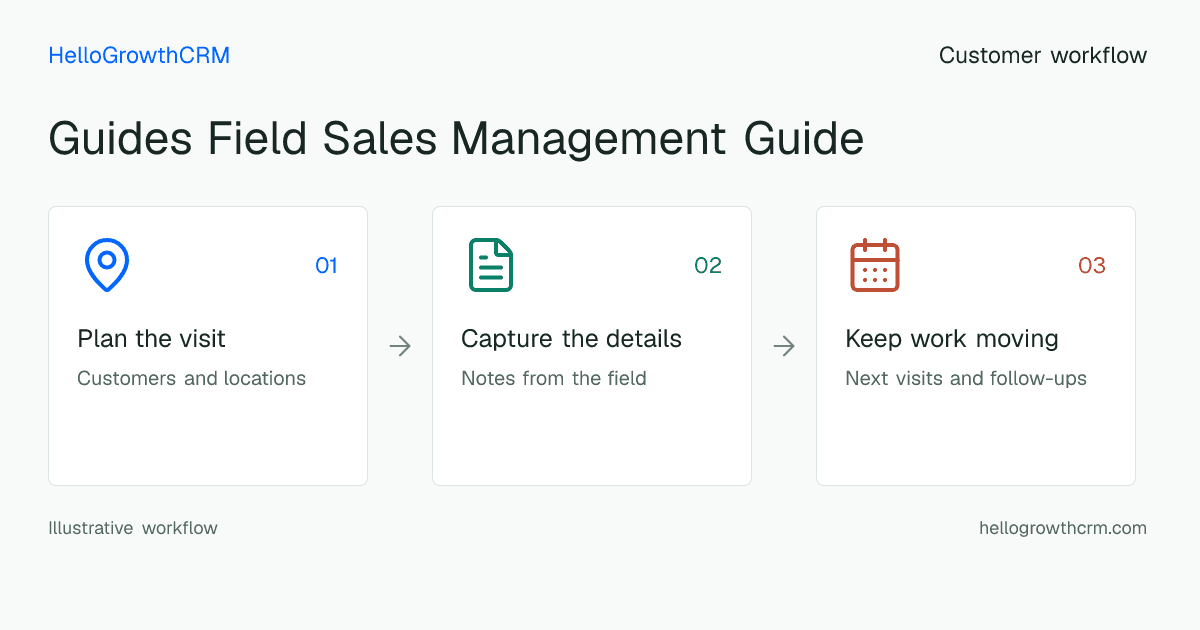Select the Plan the visit title
1200x630 pixels.
151,339
